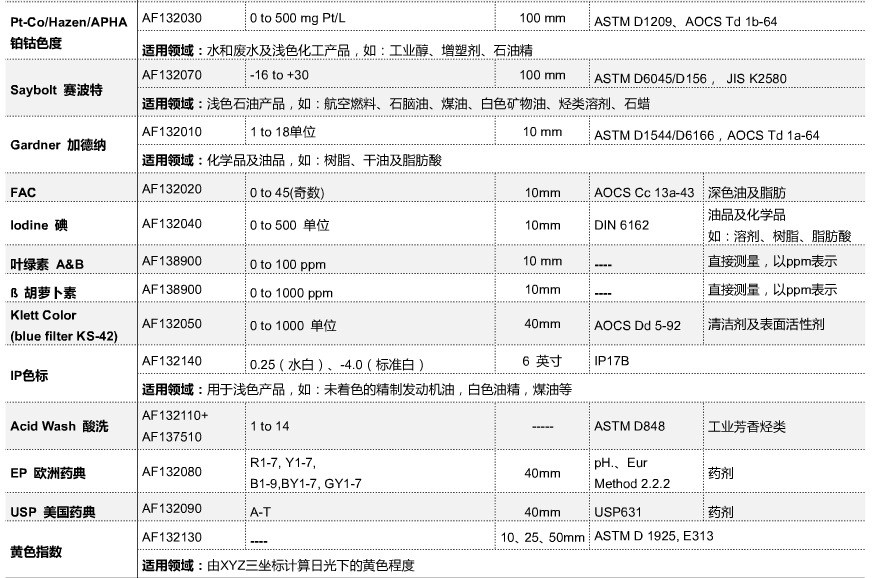Click the AOCS Dd 5-92 standard

[x=637, y=326]
